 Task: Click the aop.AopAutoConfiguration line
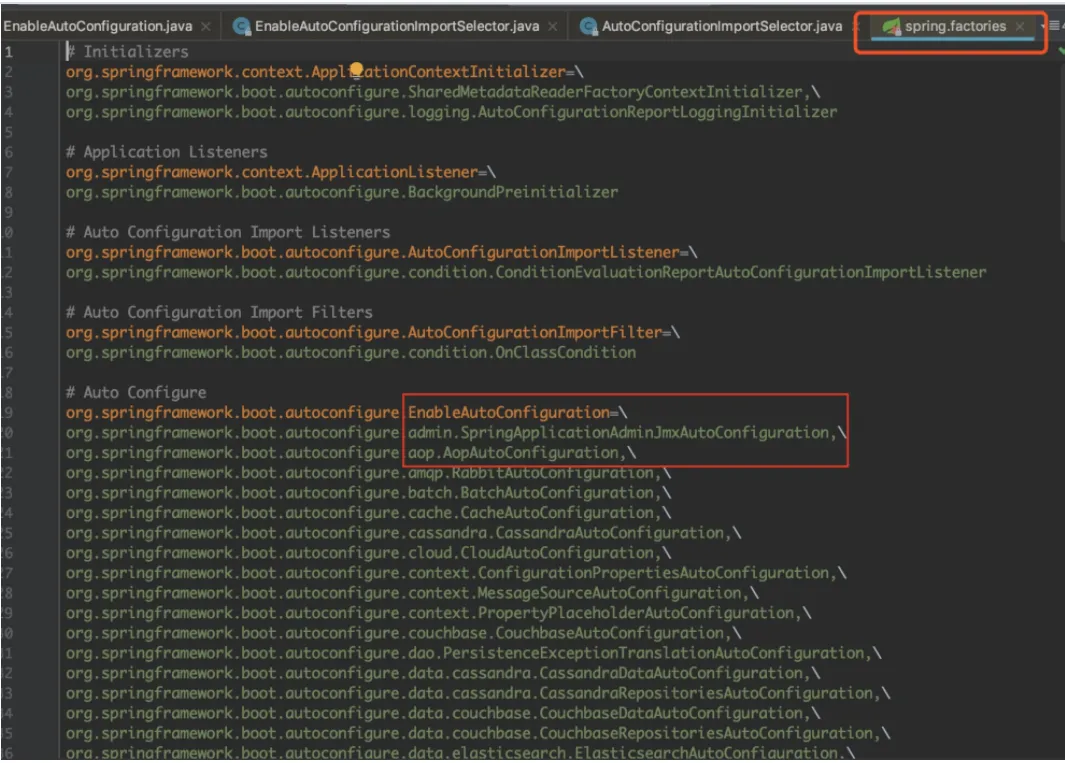350,453
